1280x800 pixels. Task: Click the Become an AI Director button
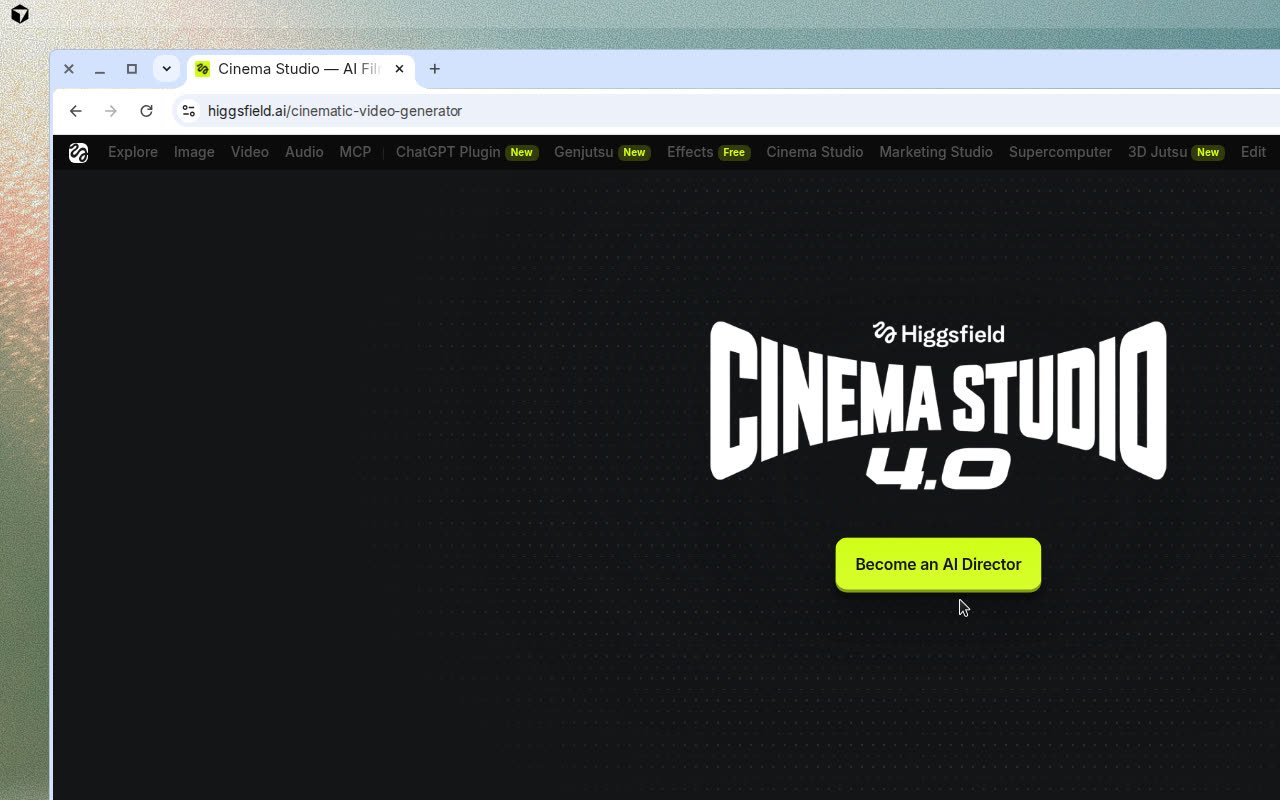[x=938, y=564]
